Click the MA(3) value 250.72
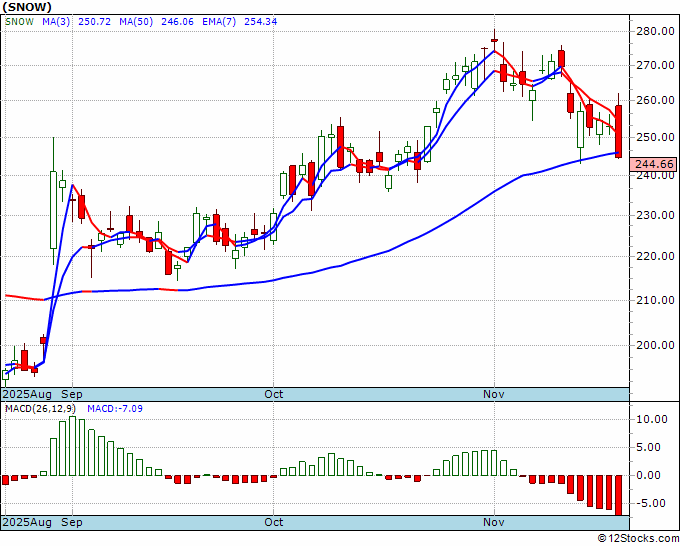 point(95,22)
